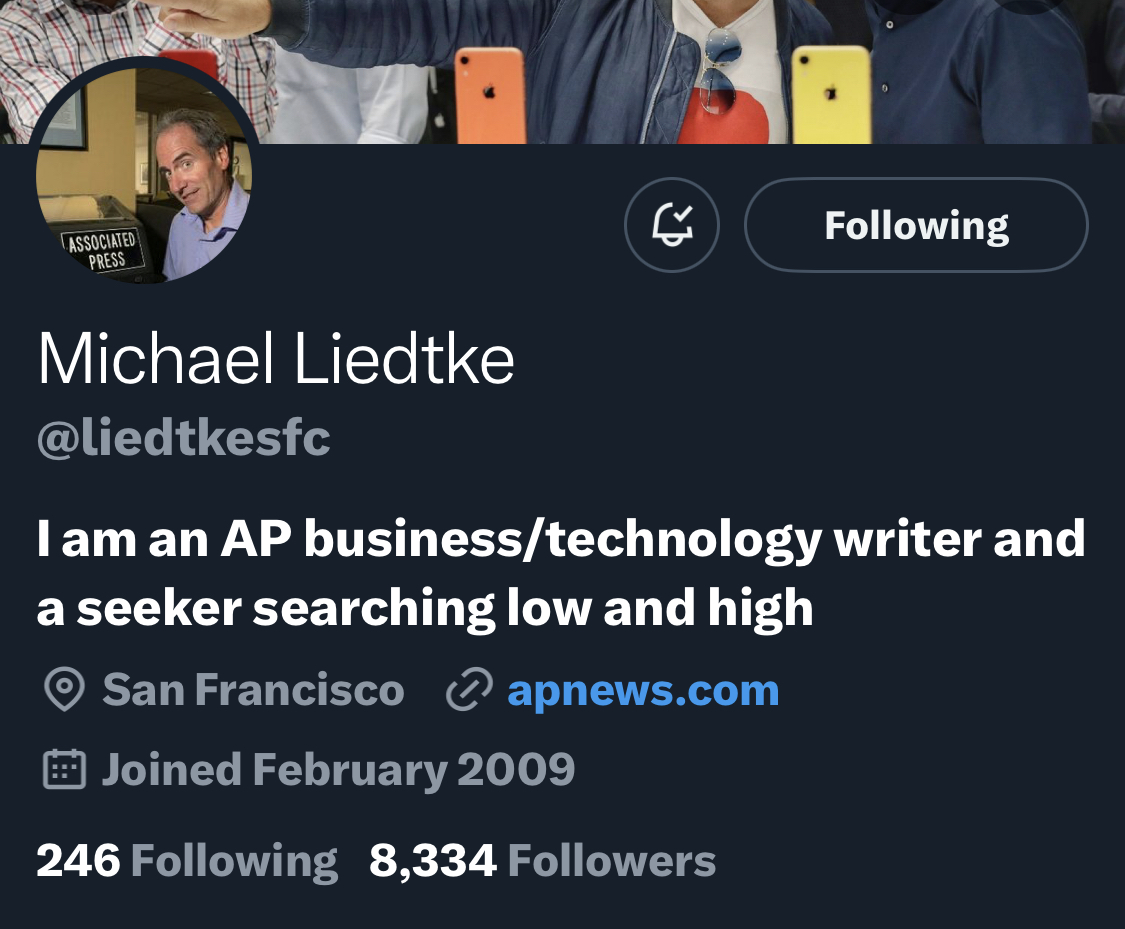1125x929 pixels.
Task: Click the Followers label text
Action: pyautogui.click(x=612, y=860)
